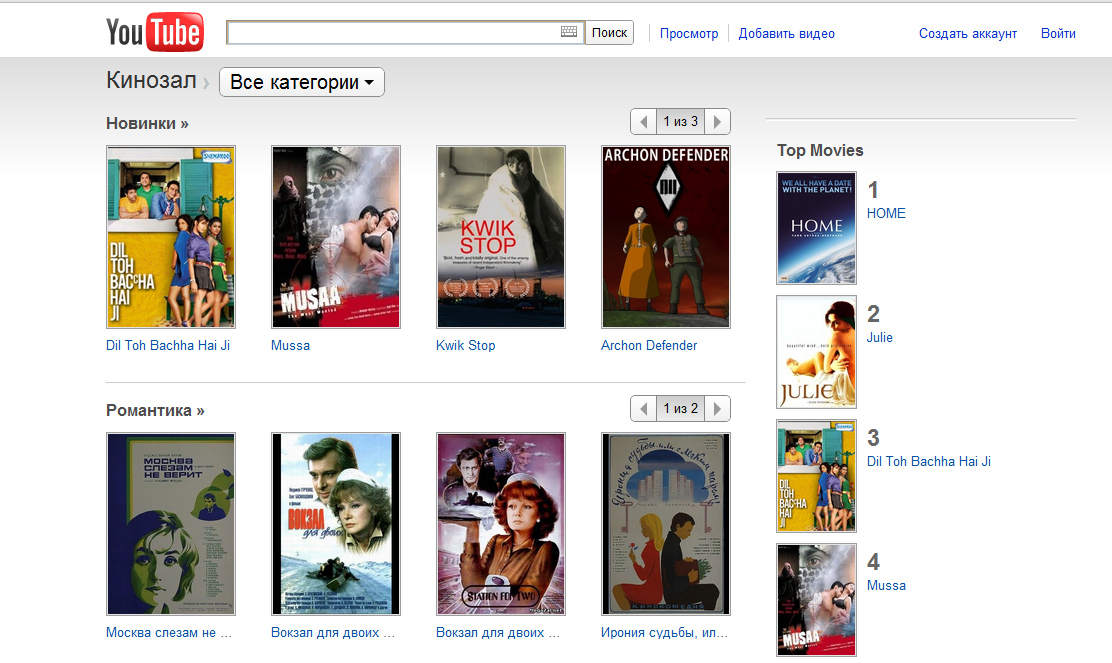
Task: Open the Kwik Stop movie poster
Action: coord(501,237)
